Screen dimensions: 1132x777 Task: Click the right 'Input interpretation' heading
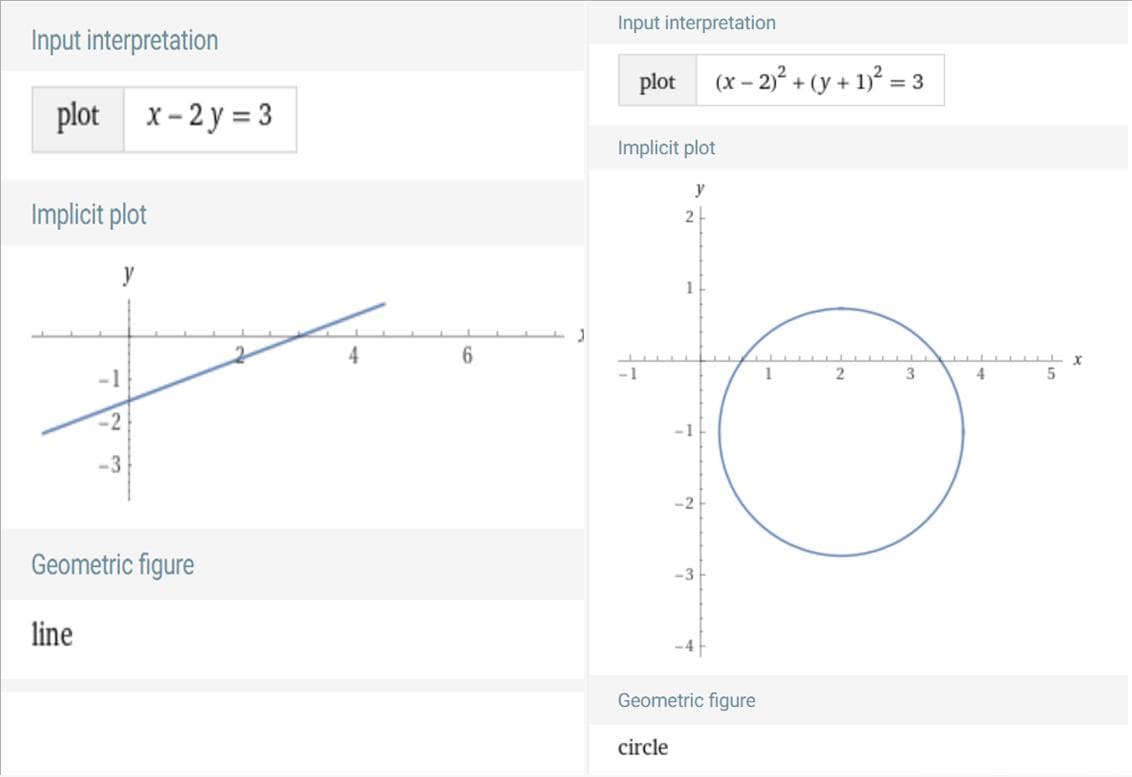[x=697, y=23]
